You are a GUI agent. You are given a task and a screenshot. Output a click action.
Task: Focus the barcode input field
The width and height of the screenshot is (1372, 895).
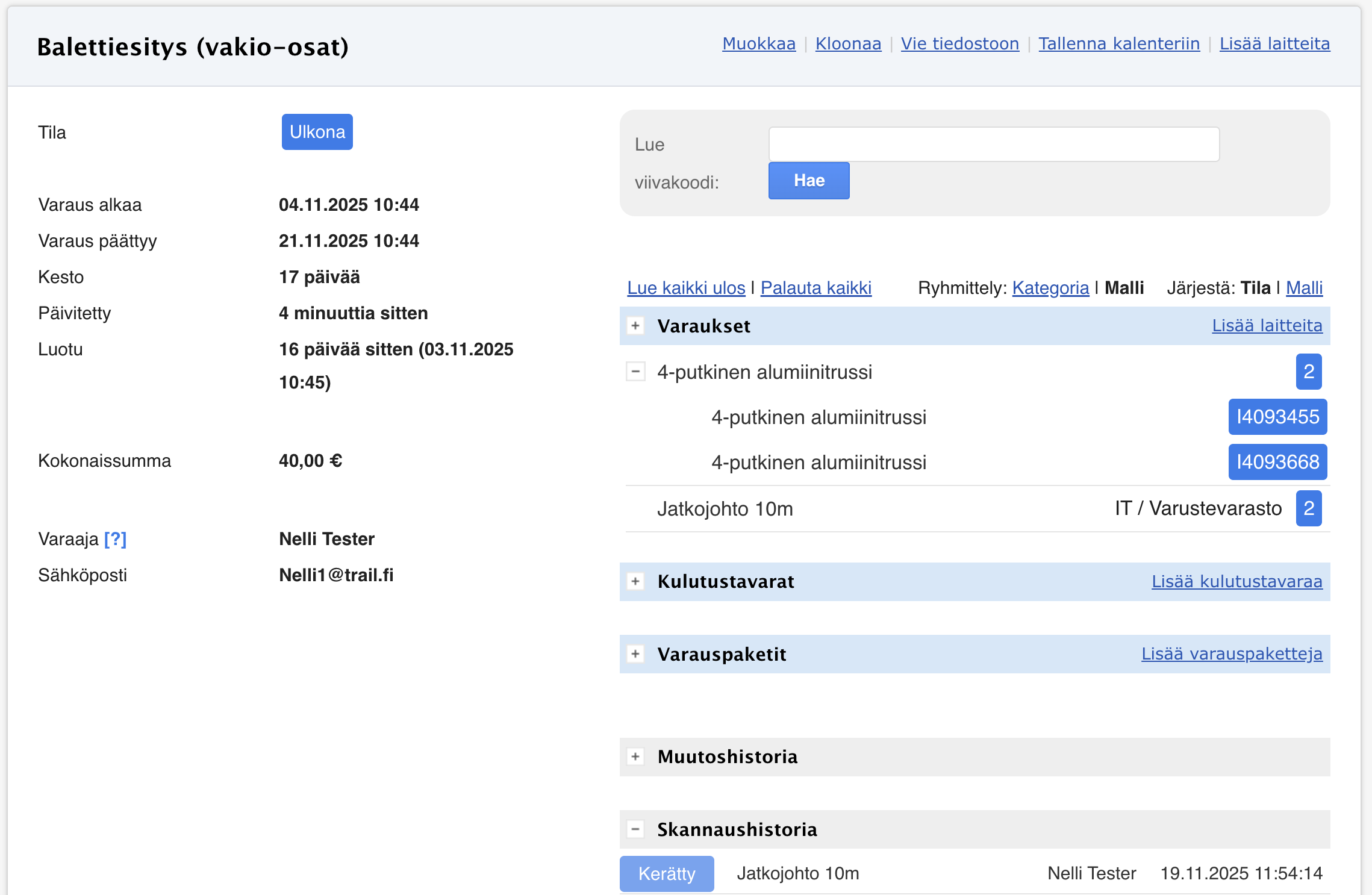[x=994, y=145]
